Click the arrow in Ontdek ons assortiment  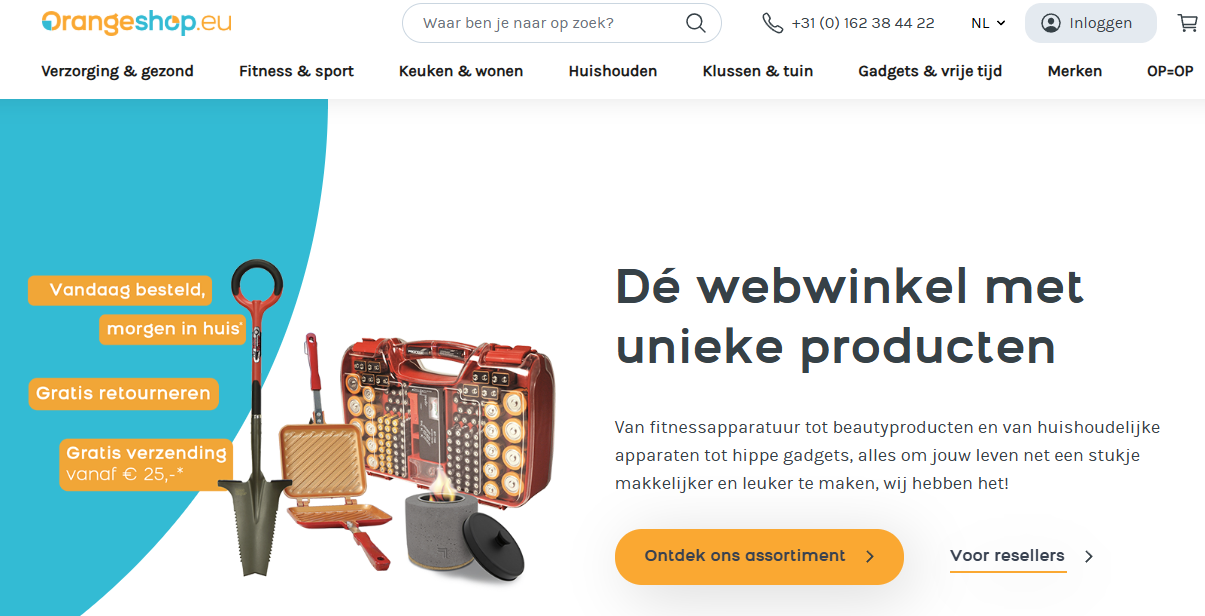(869, 557)
